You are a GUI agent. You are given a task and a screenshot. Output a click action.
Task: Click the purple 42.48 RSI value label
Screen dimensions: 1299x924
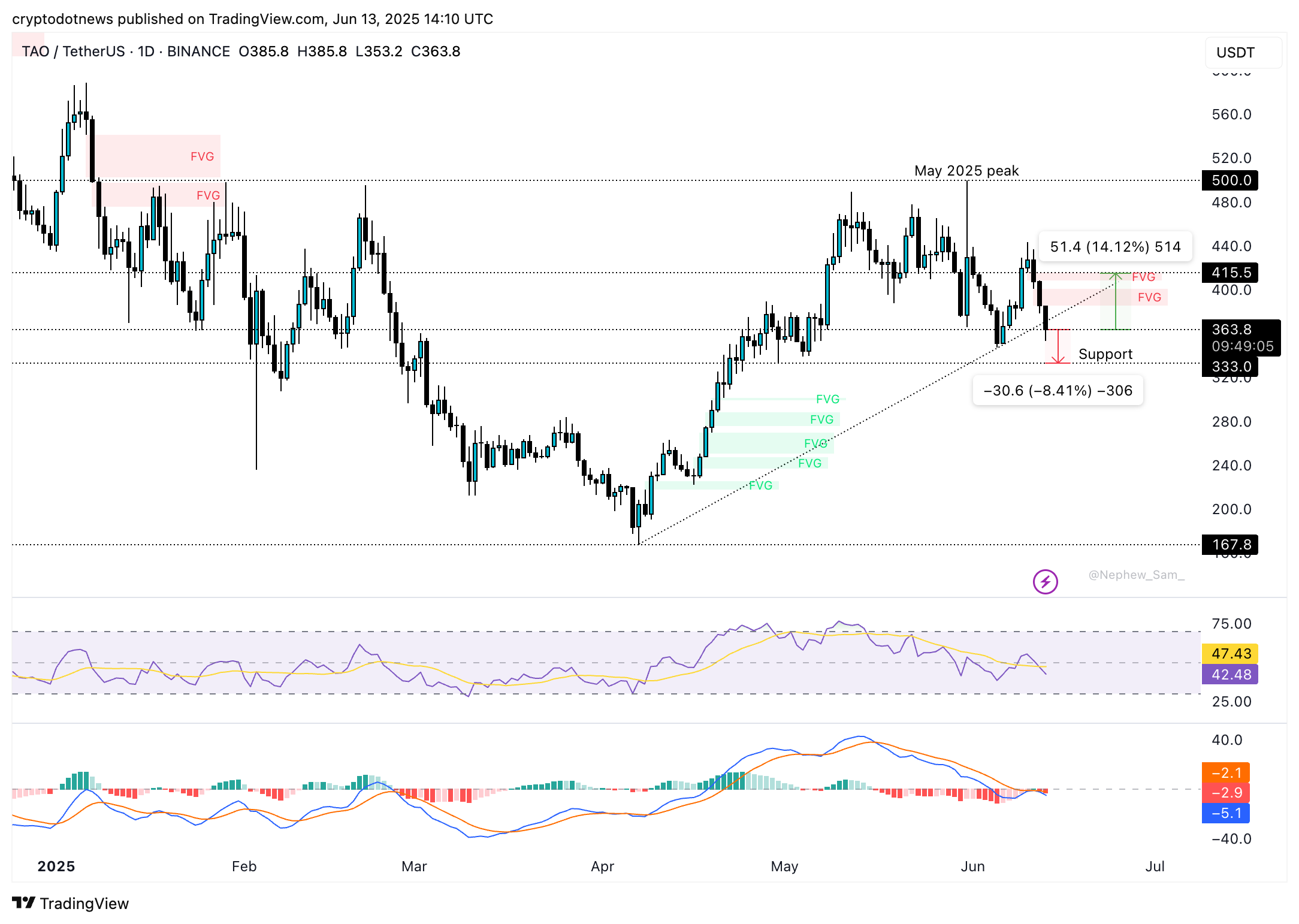pyautogui.click(x=1230, y=675)
